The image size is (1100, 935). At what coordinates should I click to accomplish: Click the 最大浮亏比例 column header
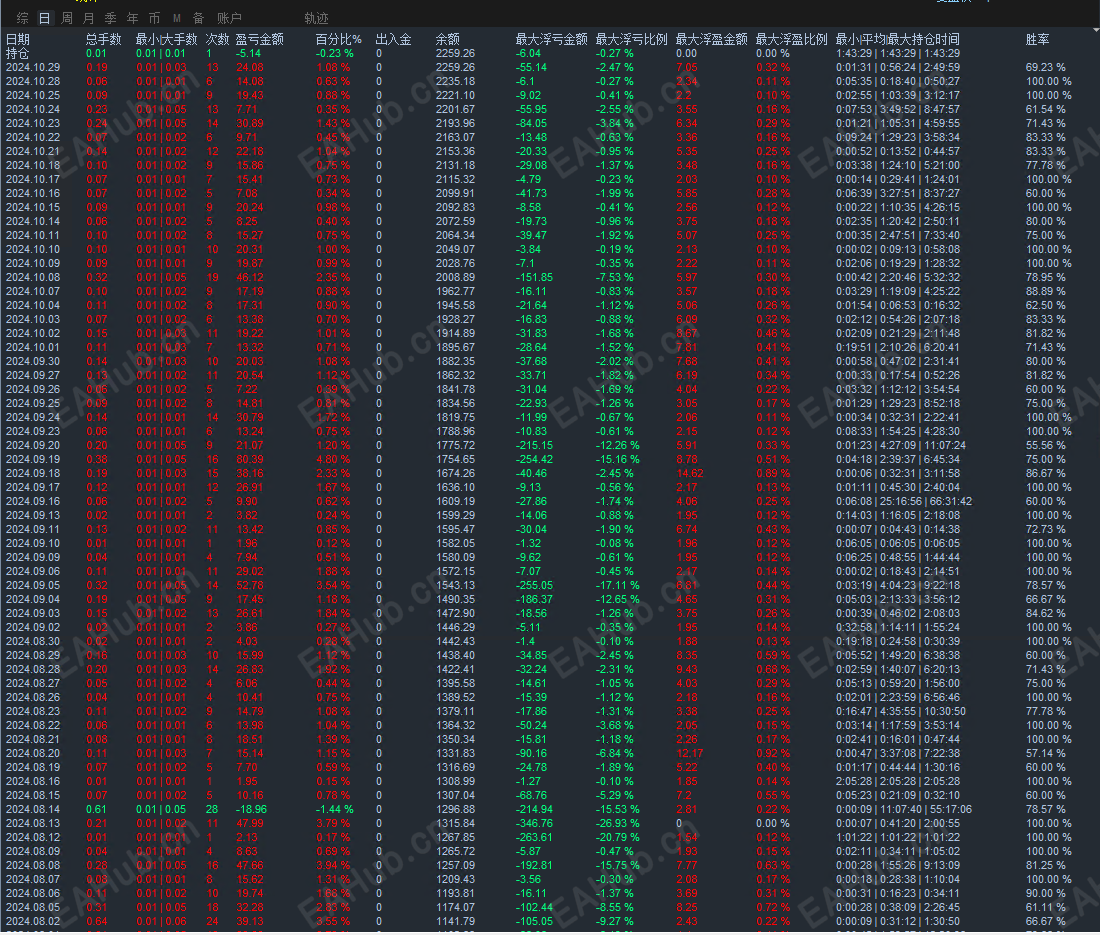(x=631, y=39)
